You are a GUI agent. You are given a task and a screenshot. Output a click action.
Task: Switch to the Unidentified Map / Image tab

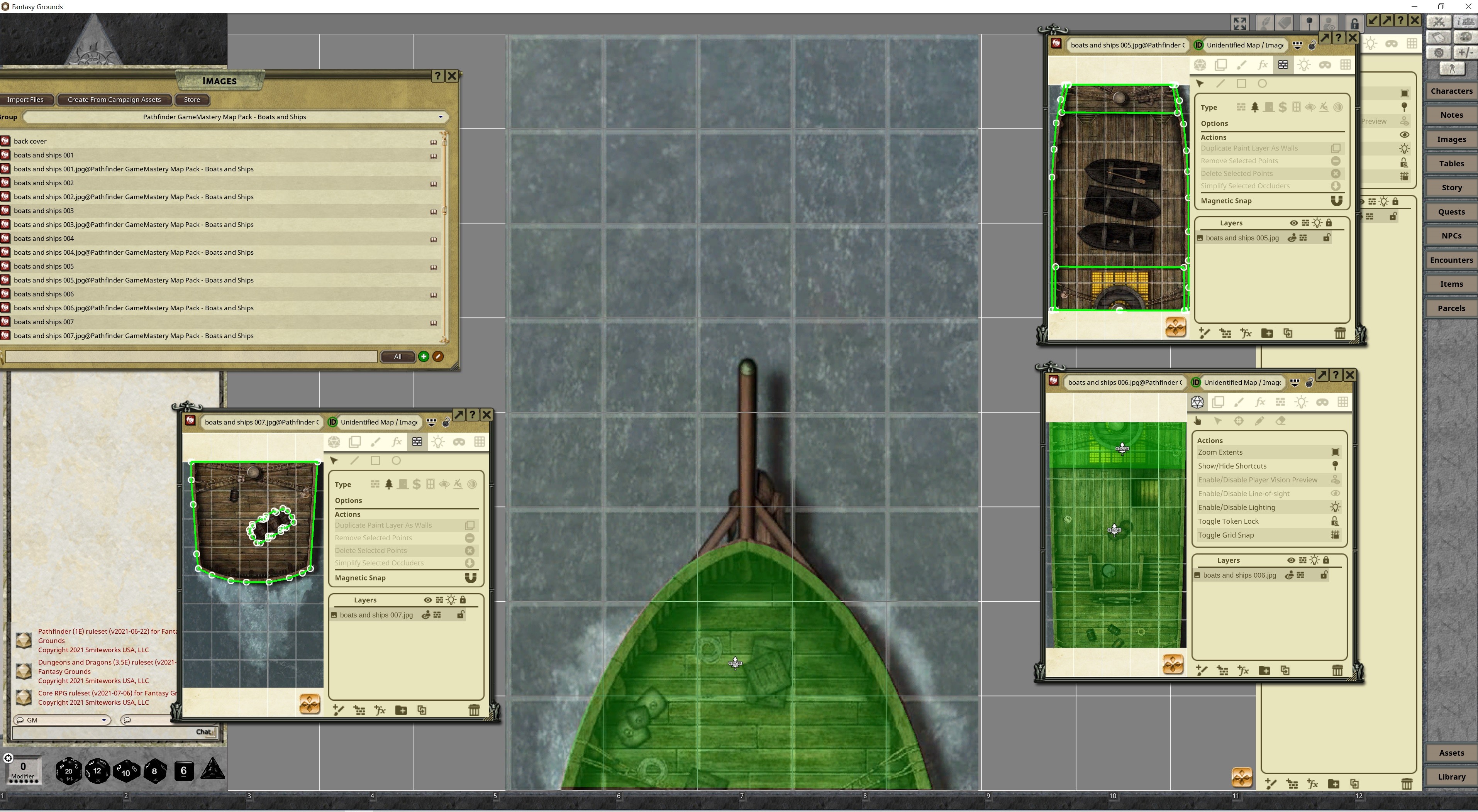click(378, 422)
